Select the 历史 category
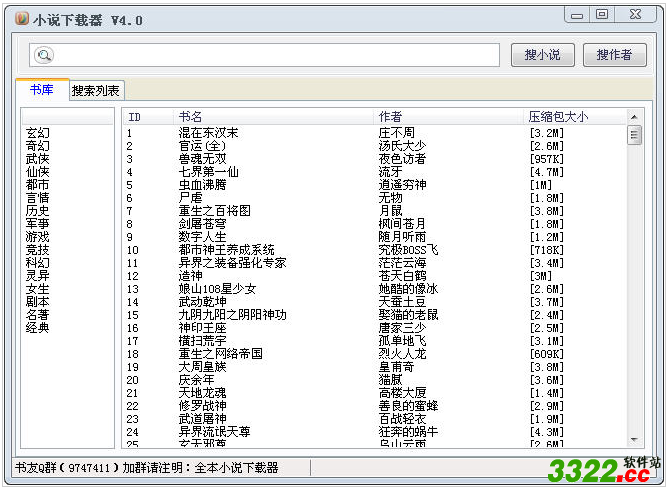 37,211
